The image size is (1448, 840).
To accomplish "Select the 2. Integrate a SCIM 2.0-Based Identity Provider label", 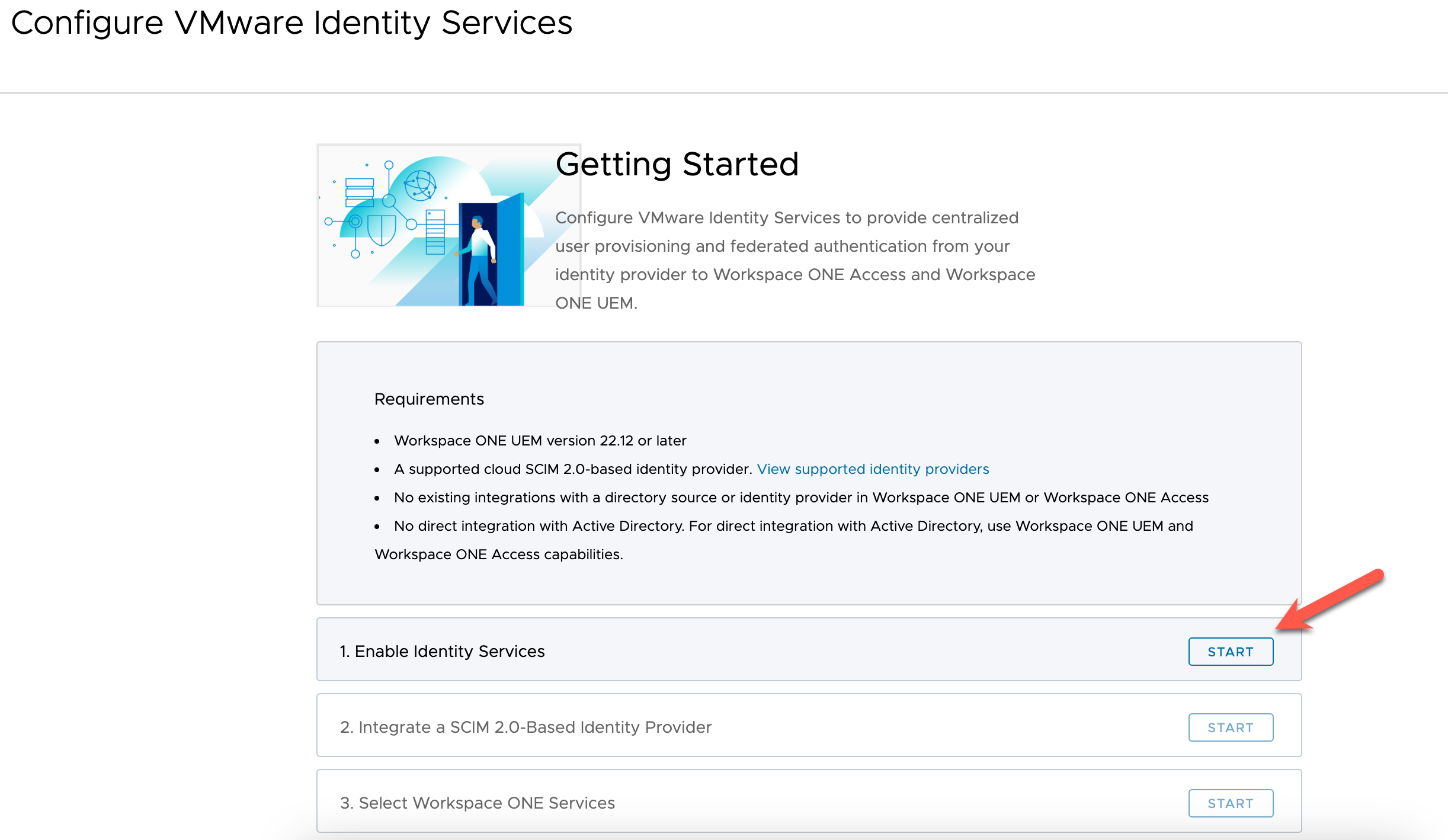I will point(526,727).
